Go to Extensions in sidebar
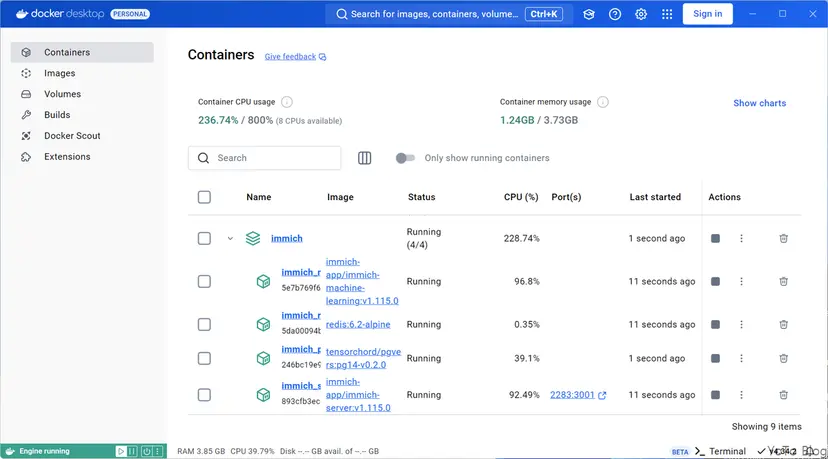Screen dimensions: 828x459 click(x=82, y=156)
